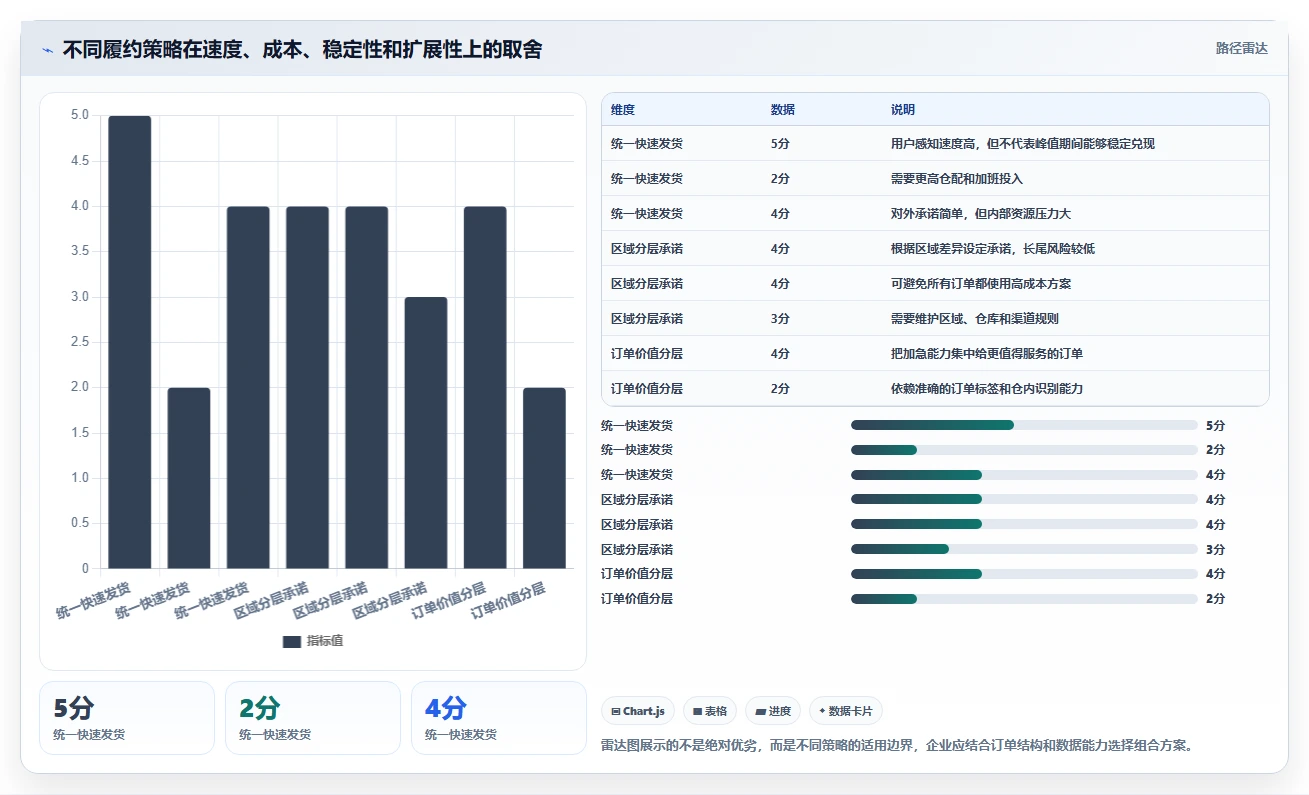Click the row 可避免所有订单都使用高成本方案
The height and width of the screenshot is (795, 1309).
click(935, 284)
